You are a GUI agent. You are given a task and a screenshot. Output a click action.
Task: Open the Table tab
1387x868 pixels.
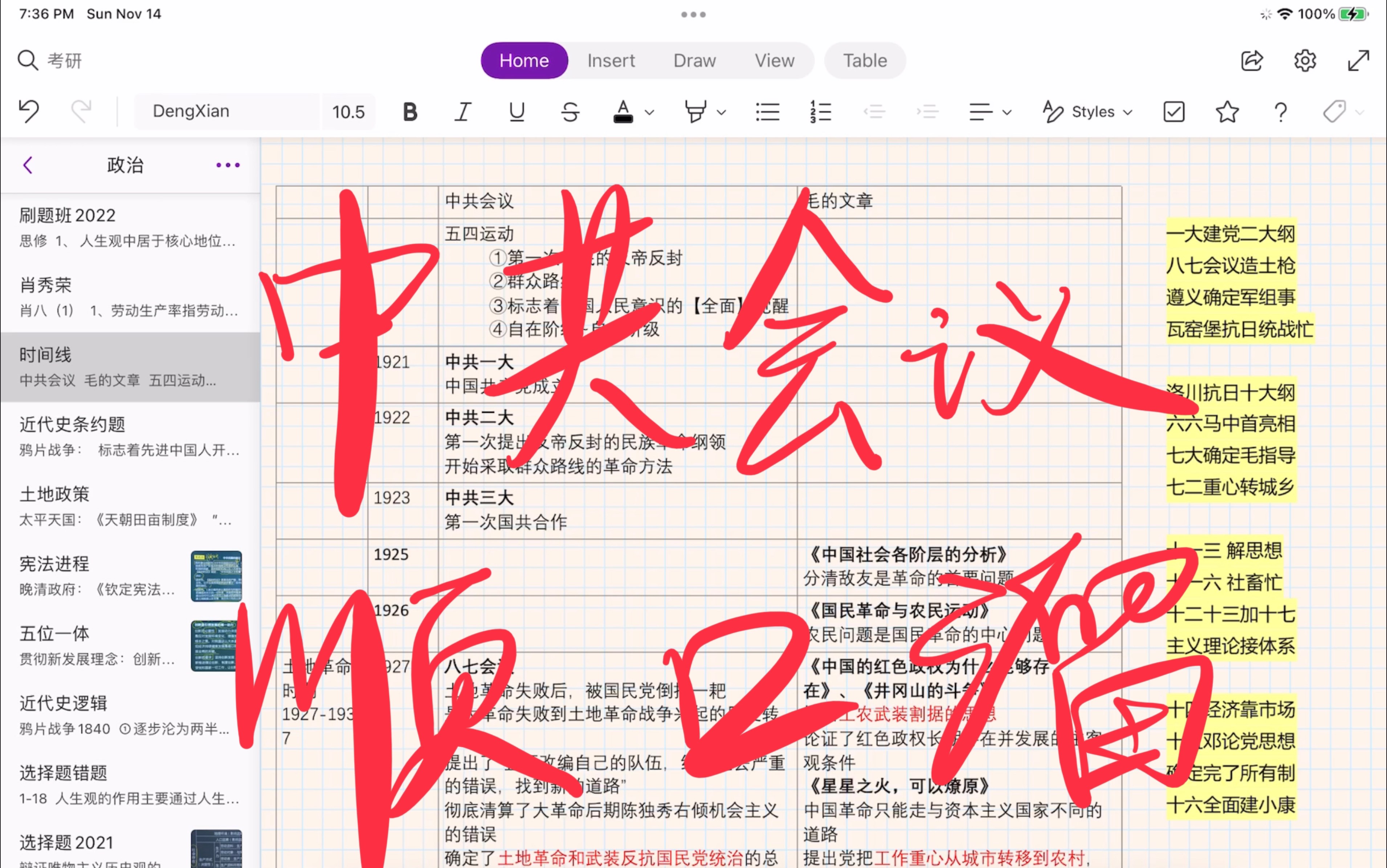tap(865, 60)
